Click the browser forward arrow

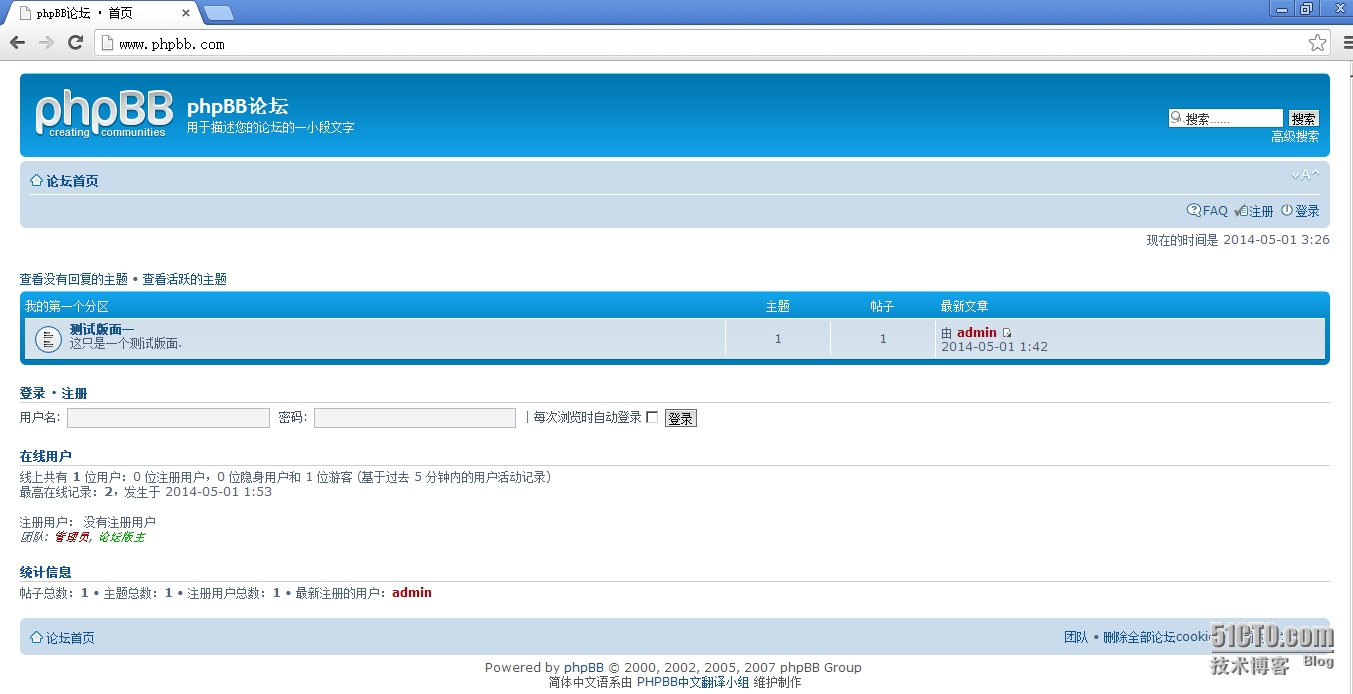click(46, 43)
